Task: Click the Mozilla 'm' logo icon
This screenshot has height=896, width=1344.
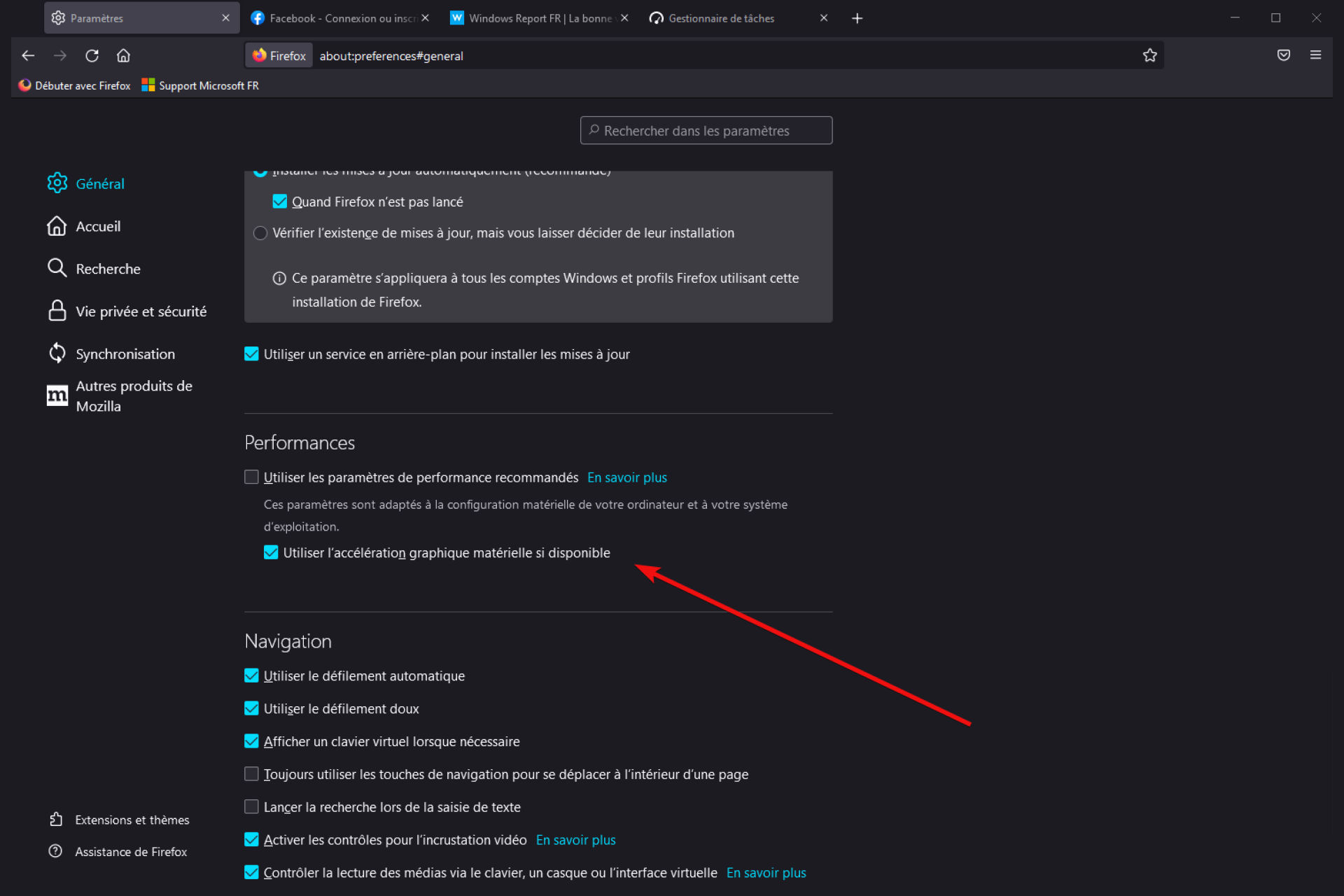Action: pos(57,395)
